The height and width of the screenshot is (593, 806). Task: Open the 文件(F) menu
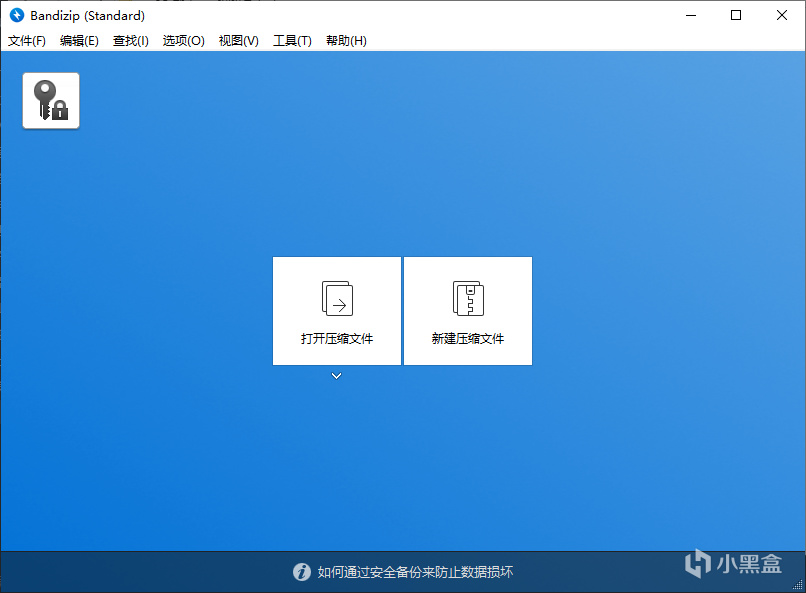coord(27,41)
